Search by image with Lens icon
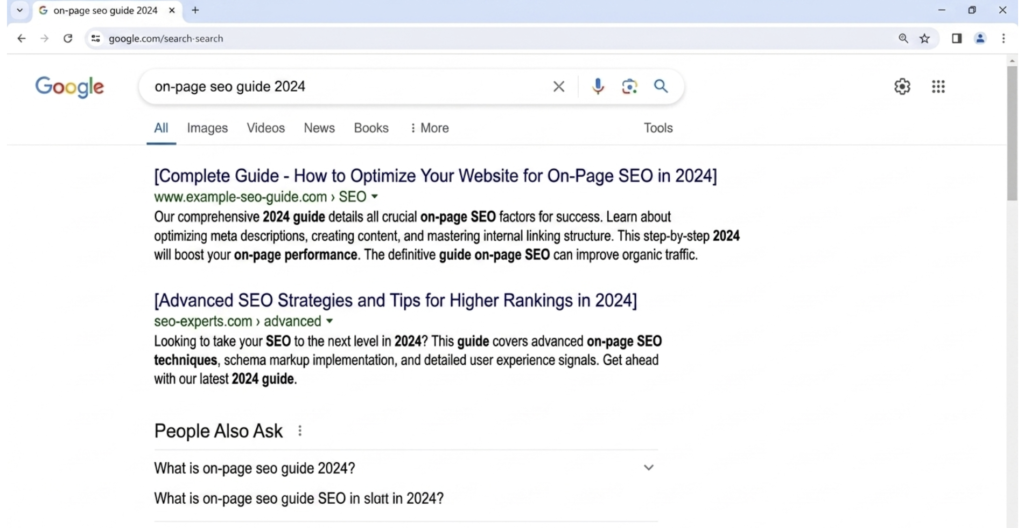This screenshot has height=528, width=1024. tap(630, 86)
